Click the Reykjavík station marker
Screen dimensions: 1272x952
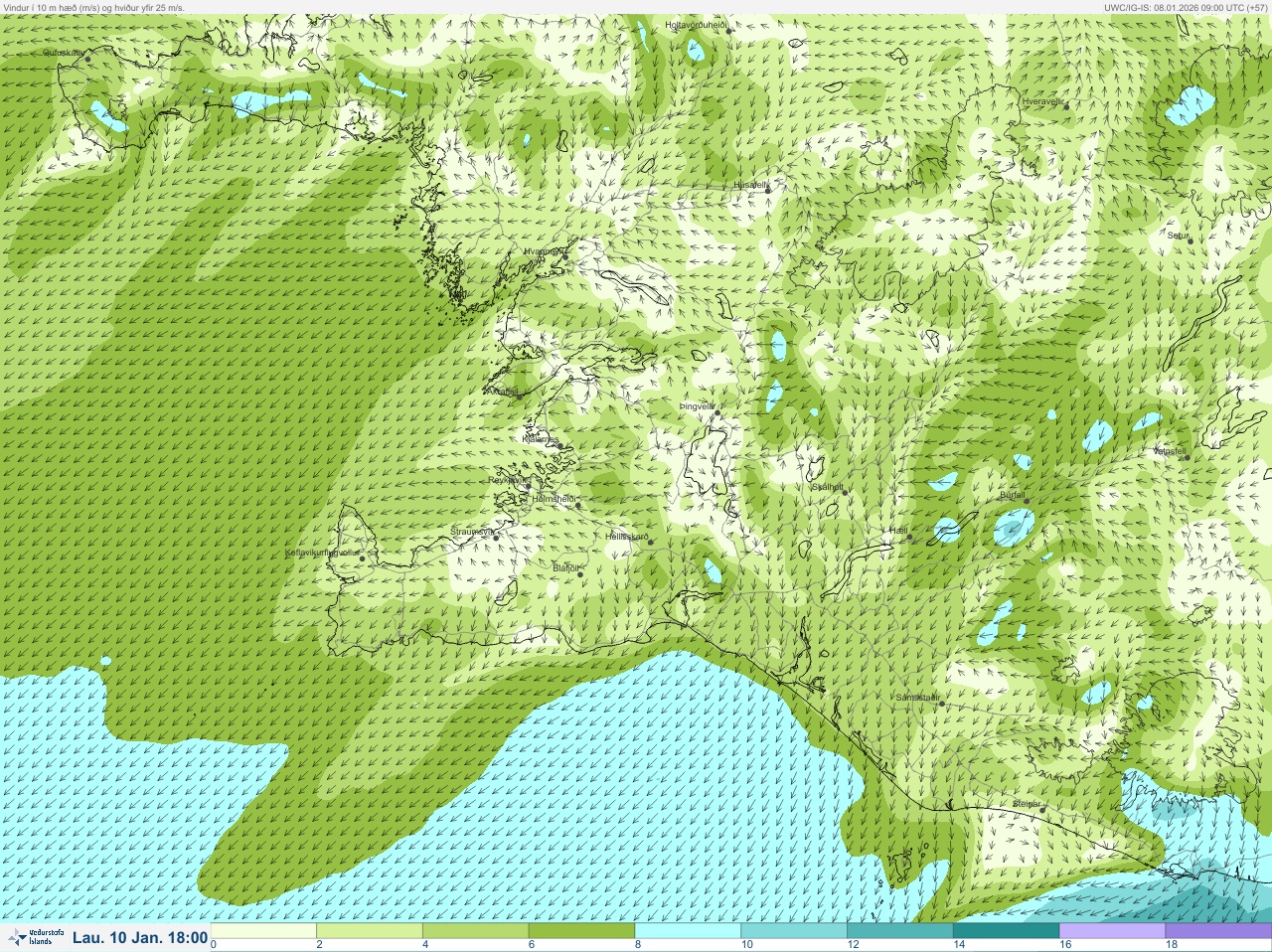528,485
